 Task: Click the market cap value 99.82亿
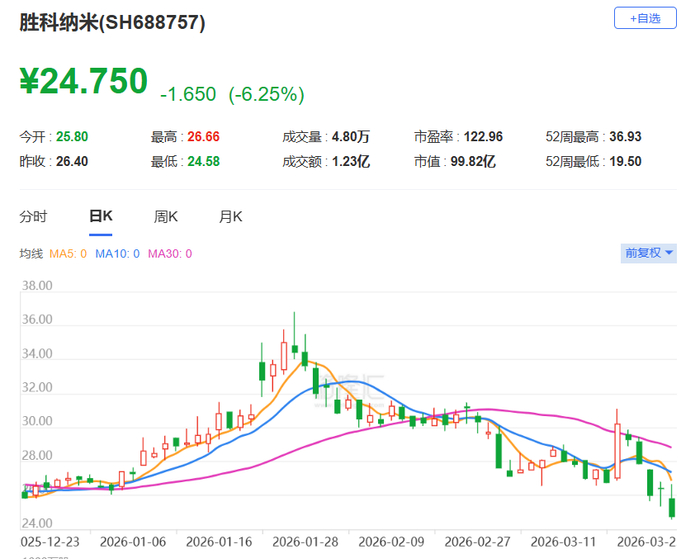(473, 161)
